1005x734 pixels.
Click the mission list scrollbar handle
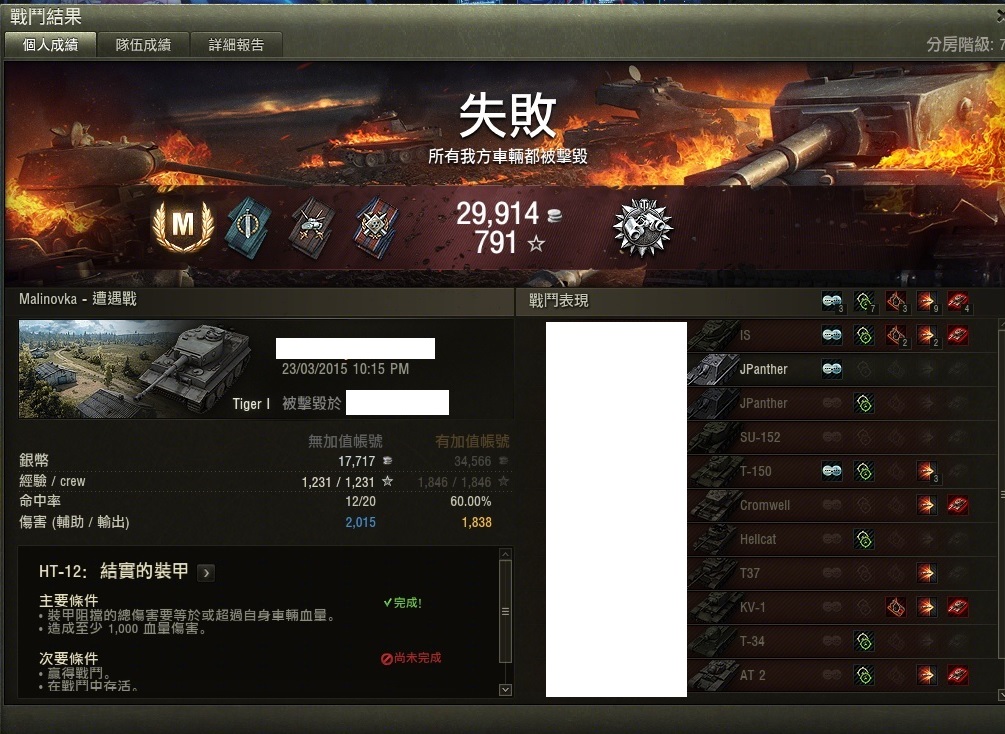click(505, 612)
